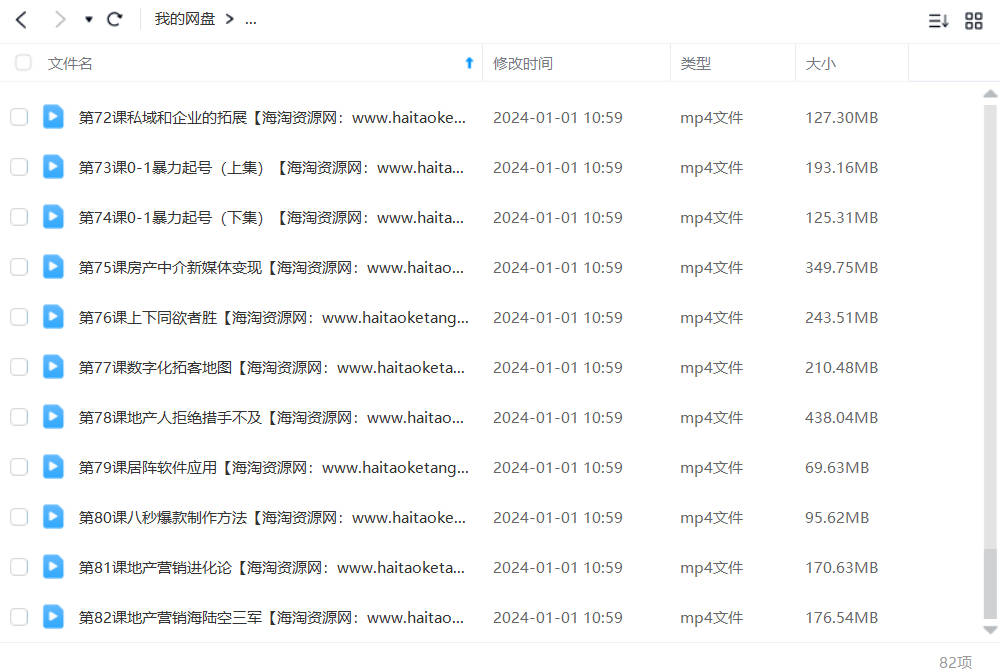The image size is (1000, 672).
Task: Check the box for 第78课地产人拒绝措手不及
Action: click(19, 417)
